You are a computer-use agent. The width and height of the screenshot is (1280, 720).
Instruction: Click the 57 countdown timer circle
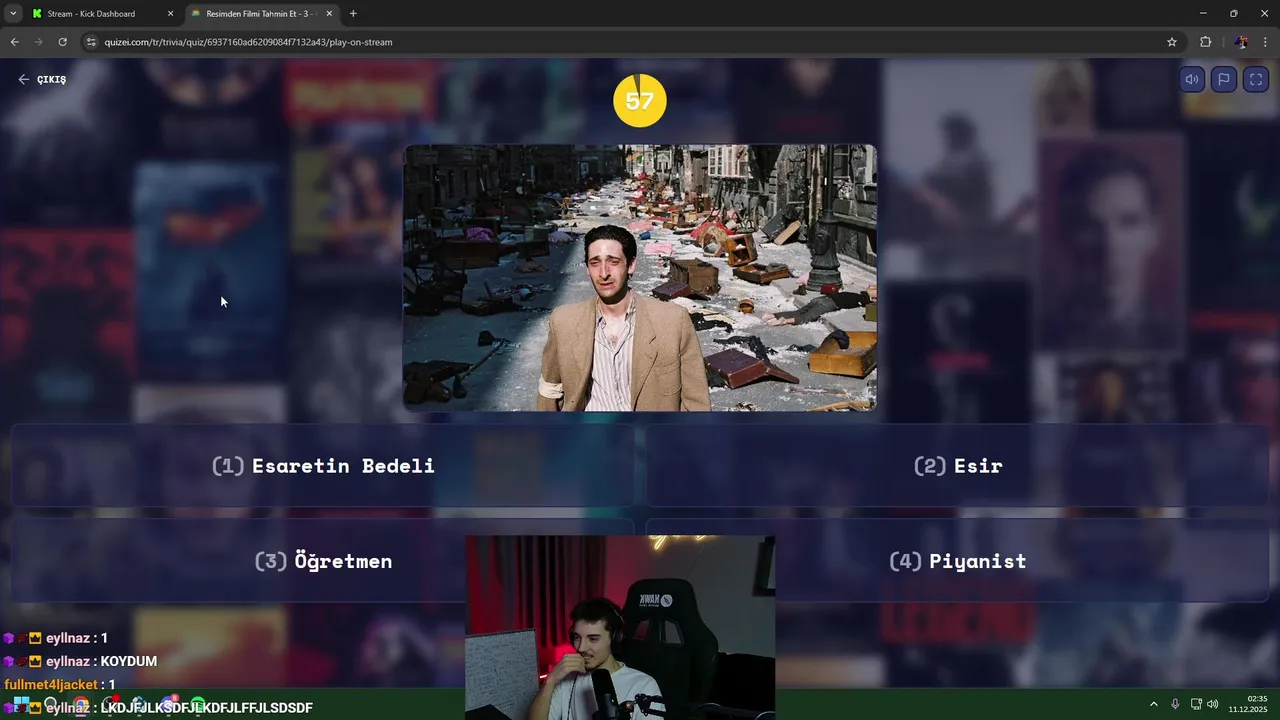click(x=640, y=100)
